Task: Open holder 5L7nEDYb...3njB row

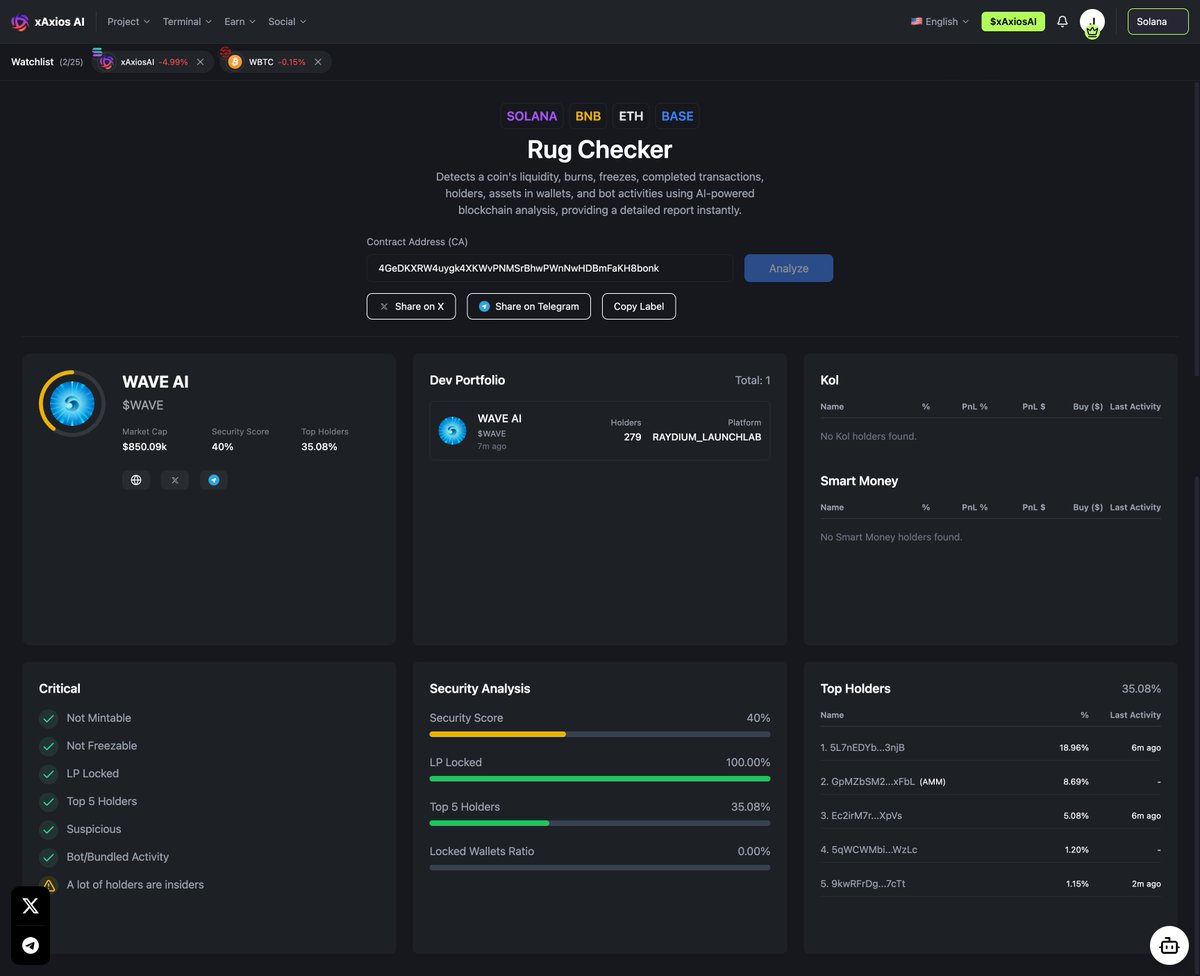Action: tap(991, 747)
